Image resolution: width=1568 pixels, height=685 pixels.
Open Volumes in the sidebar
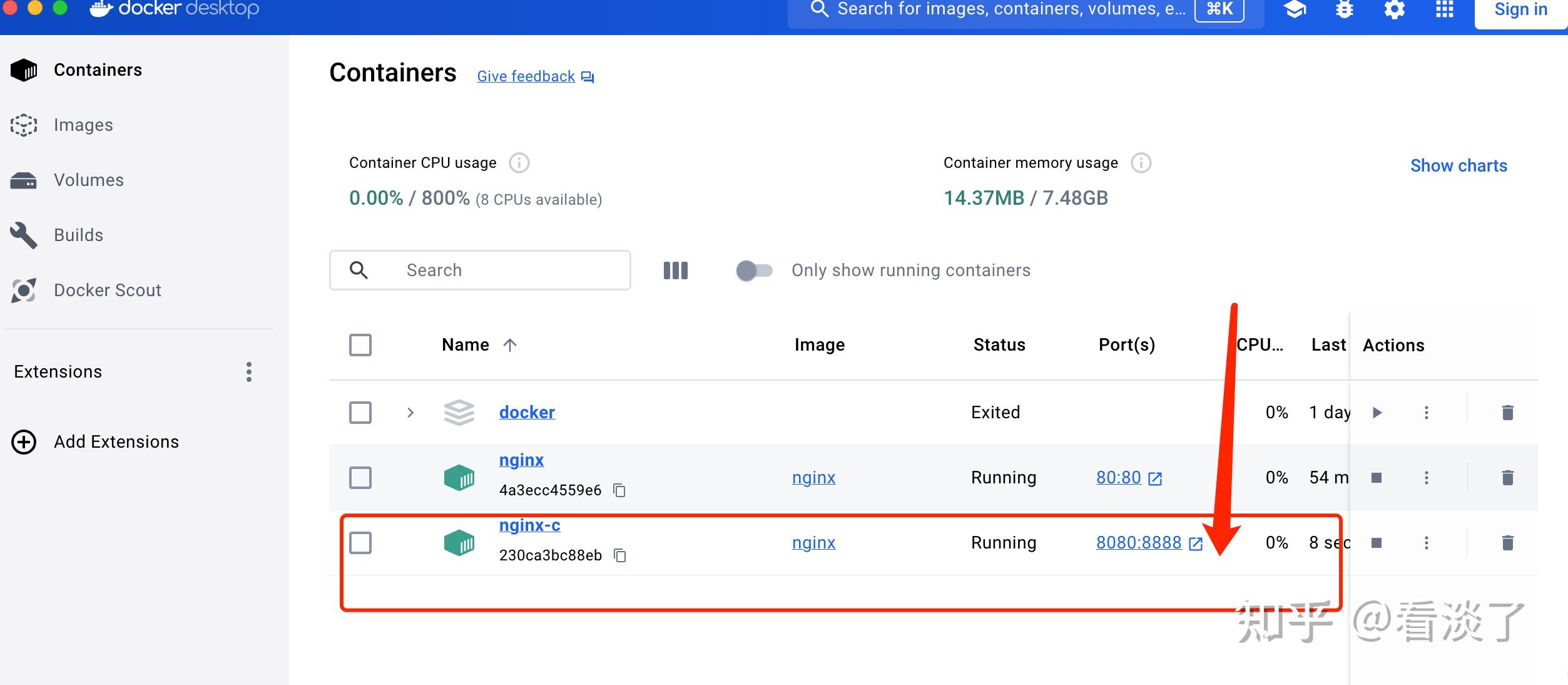(x=88, y=180)
